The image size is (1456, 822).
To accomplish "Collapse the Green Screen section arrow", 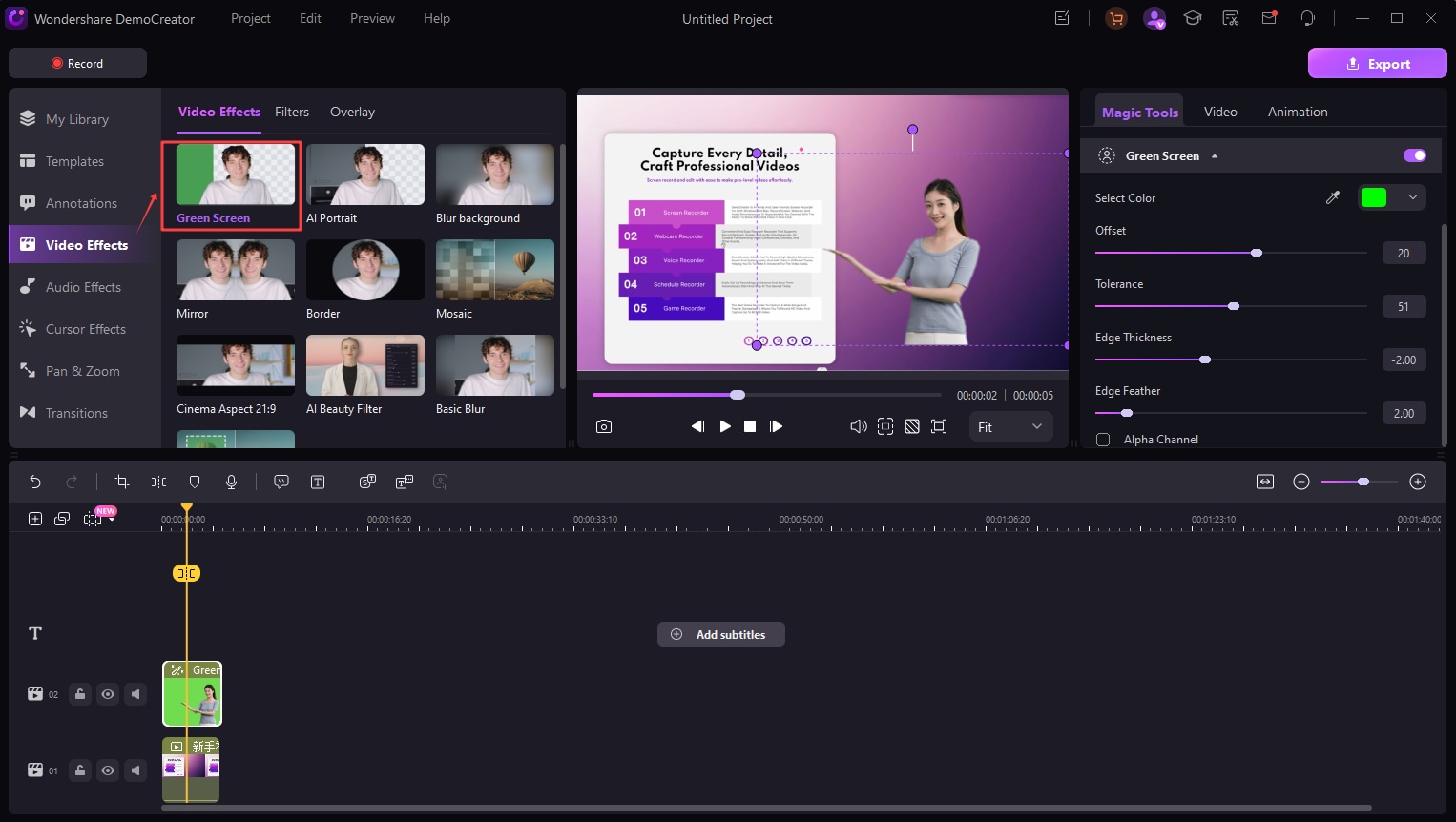I will [x=1215, y=156].
